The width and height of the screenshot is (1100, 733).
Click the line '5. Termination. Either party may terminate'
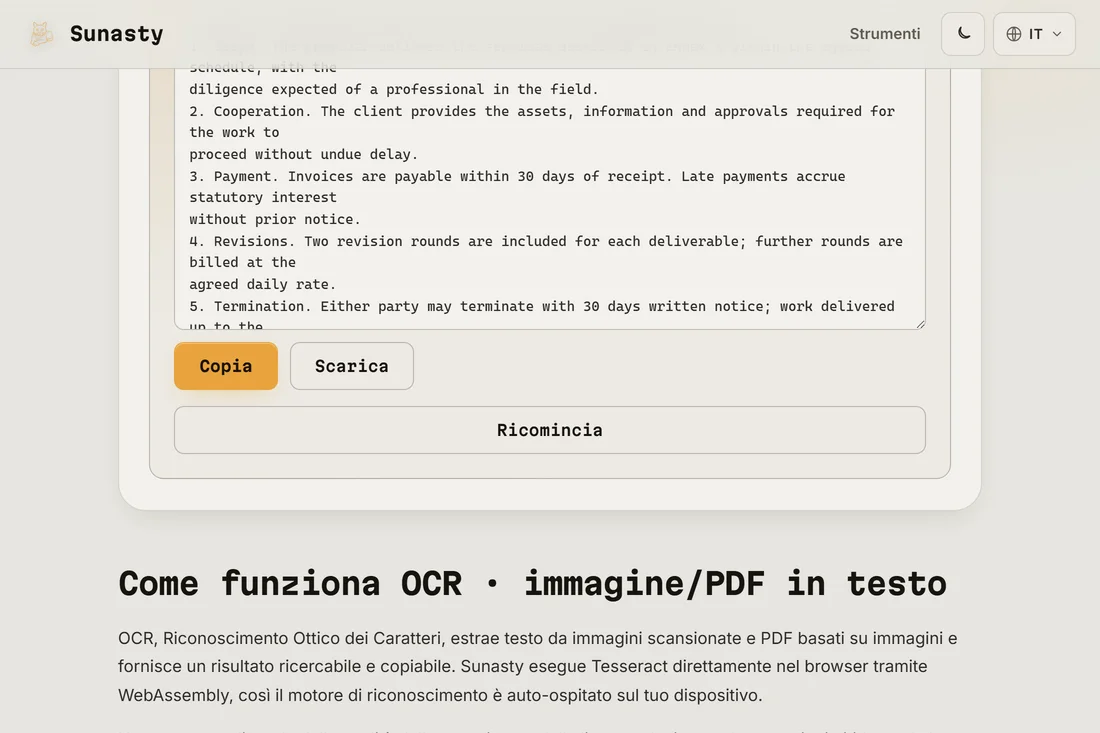tap(542, 307)
